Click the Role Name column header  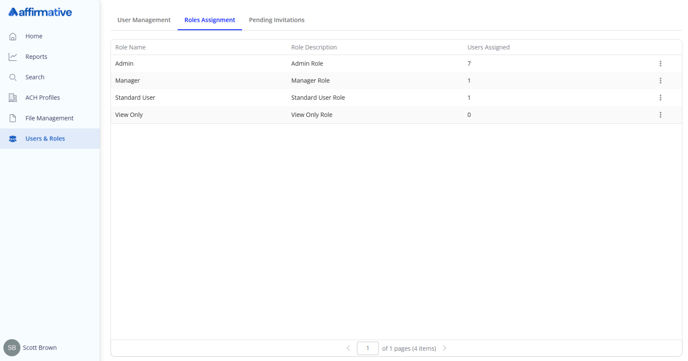pos(130,47)
